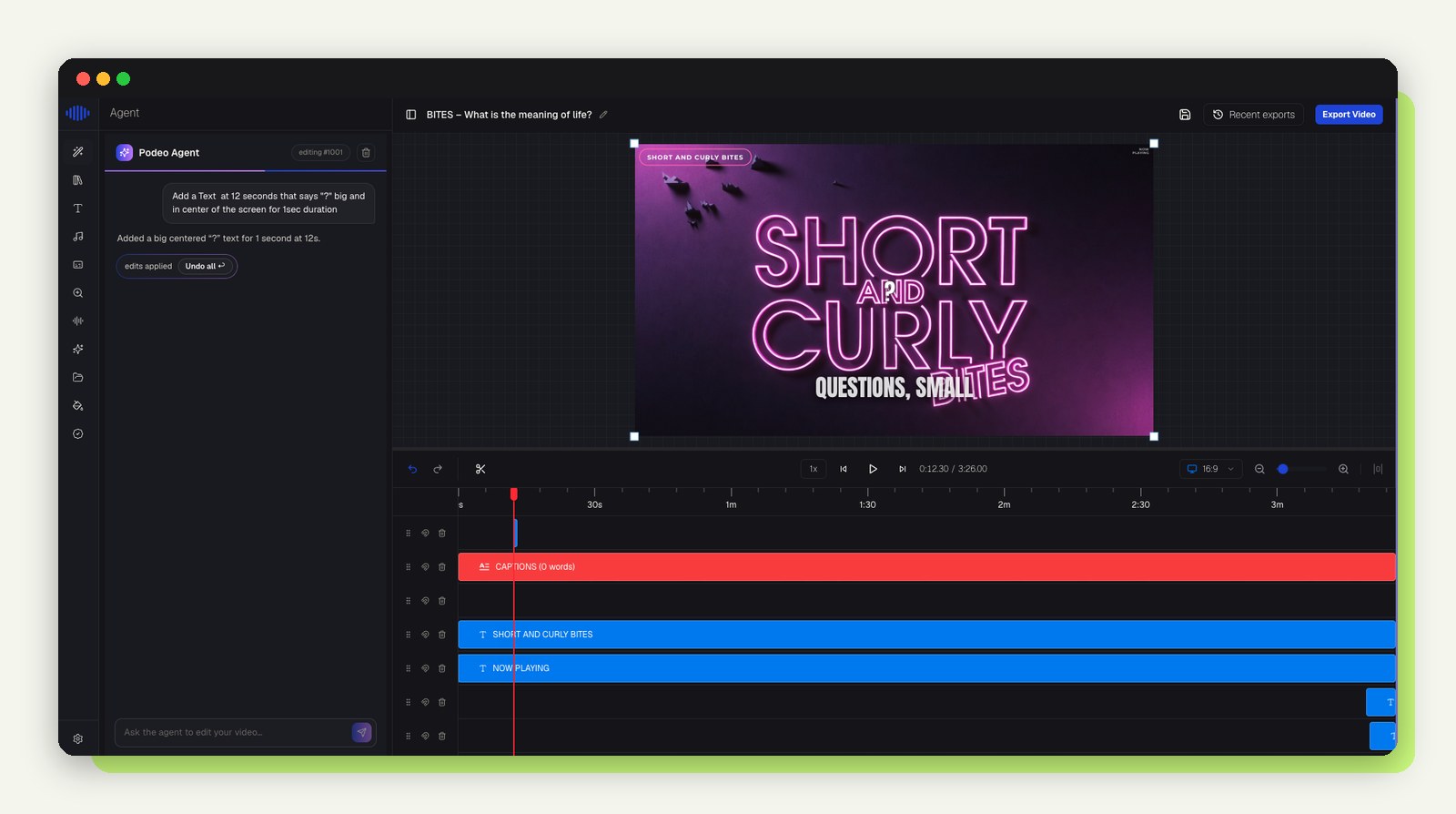Click the check-circle icon in left sidebar
Viewport: 1456px width, 814px height.
tap(78, 433)
